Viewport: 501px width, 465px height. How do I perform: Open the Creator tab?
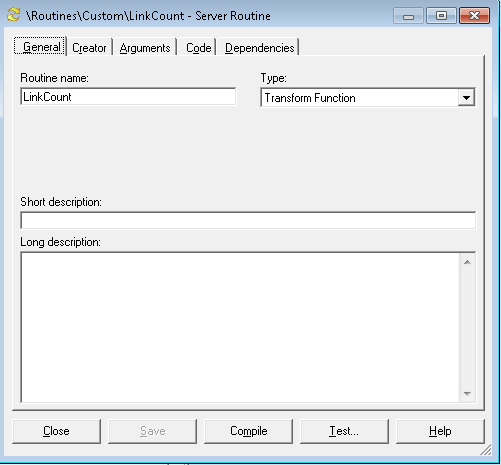pyautogui.click(x=89, y=48)
